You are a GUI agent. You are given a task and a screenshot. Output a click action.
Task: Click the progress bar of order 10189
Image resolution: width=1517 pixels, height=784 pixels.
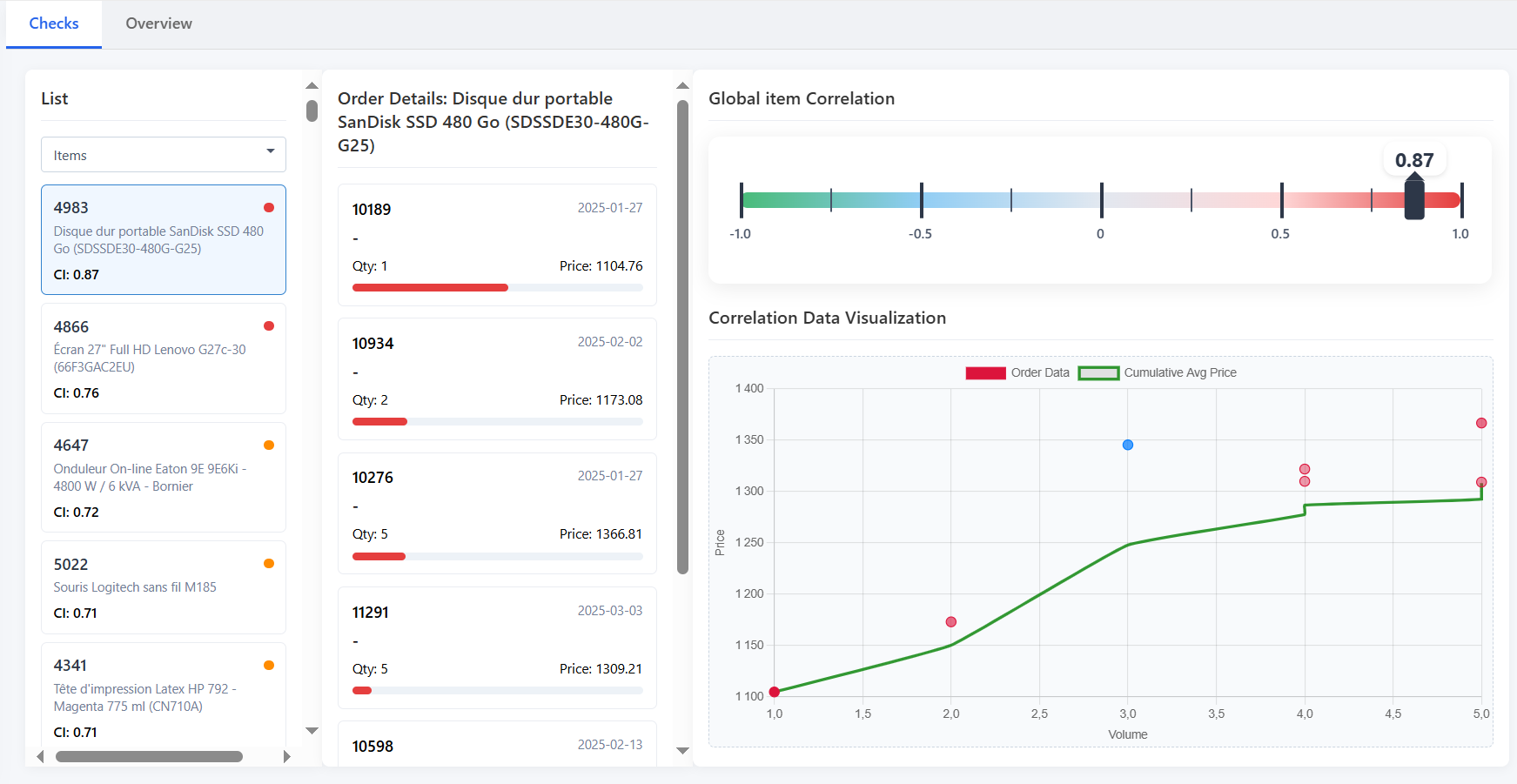click(497, 288)
